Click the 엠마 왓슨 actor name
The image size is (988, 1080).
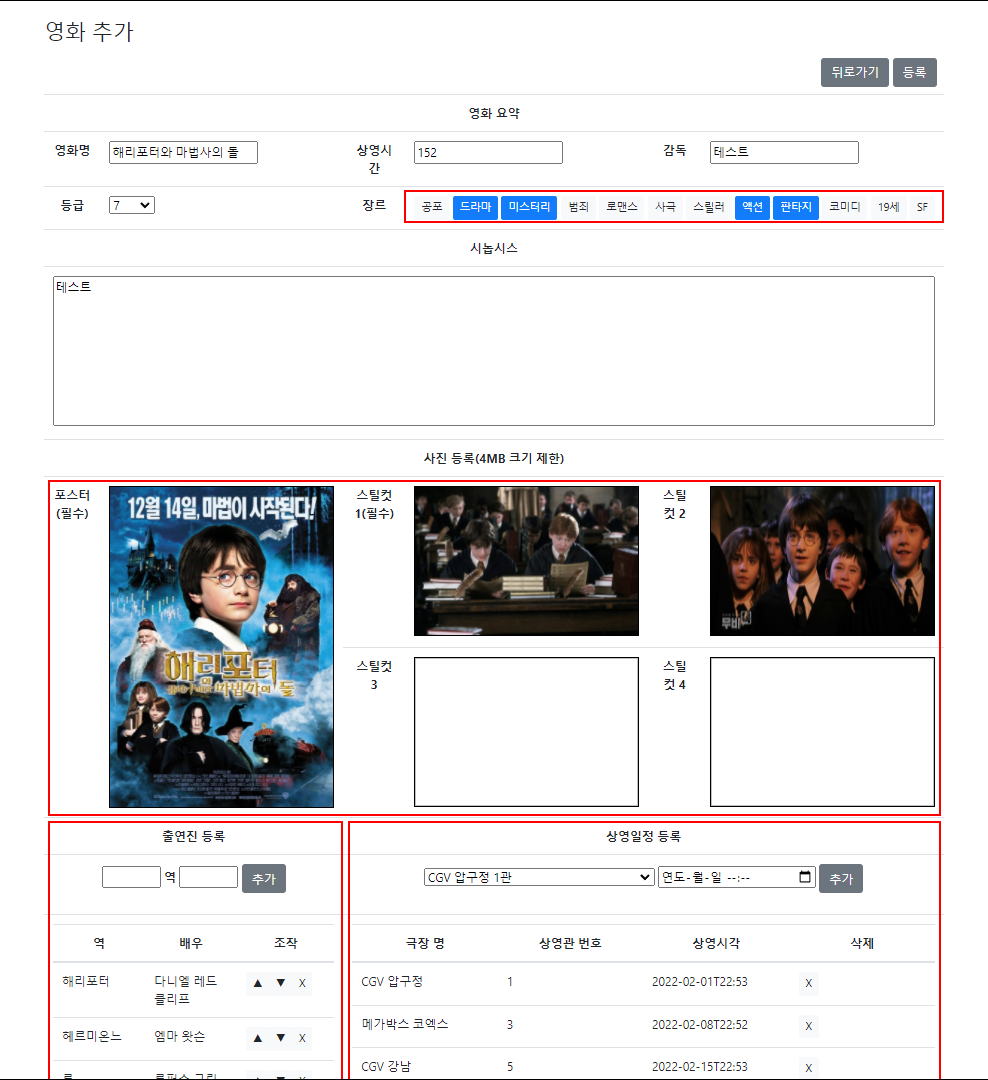180,1036
